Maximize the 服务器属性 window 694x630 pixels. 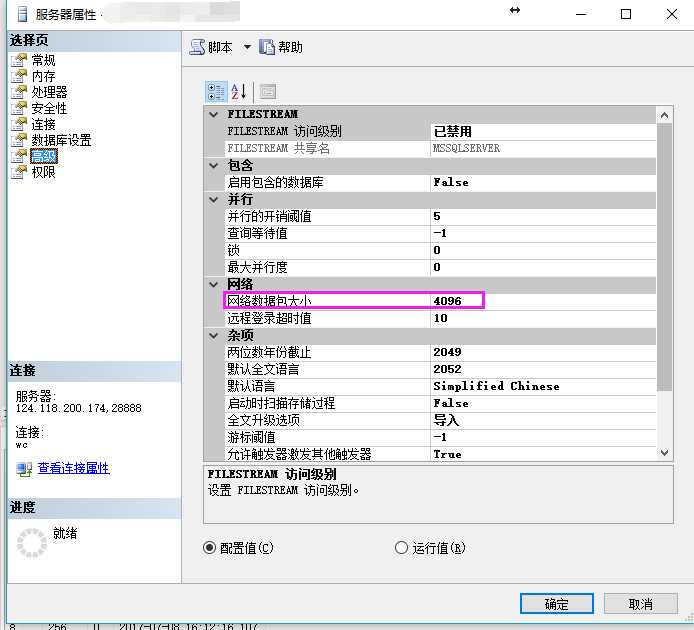pos(626,14)
